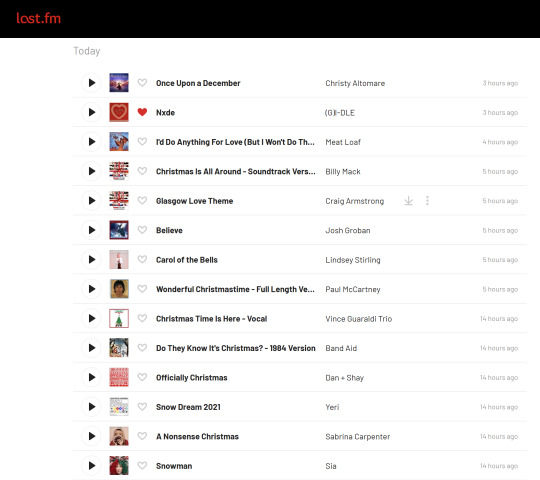540x480 pixels.
Task: Toggle heart for Believe
Action: 142,230
